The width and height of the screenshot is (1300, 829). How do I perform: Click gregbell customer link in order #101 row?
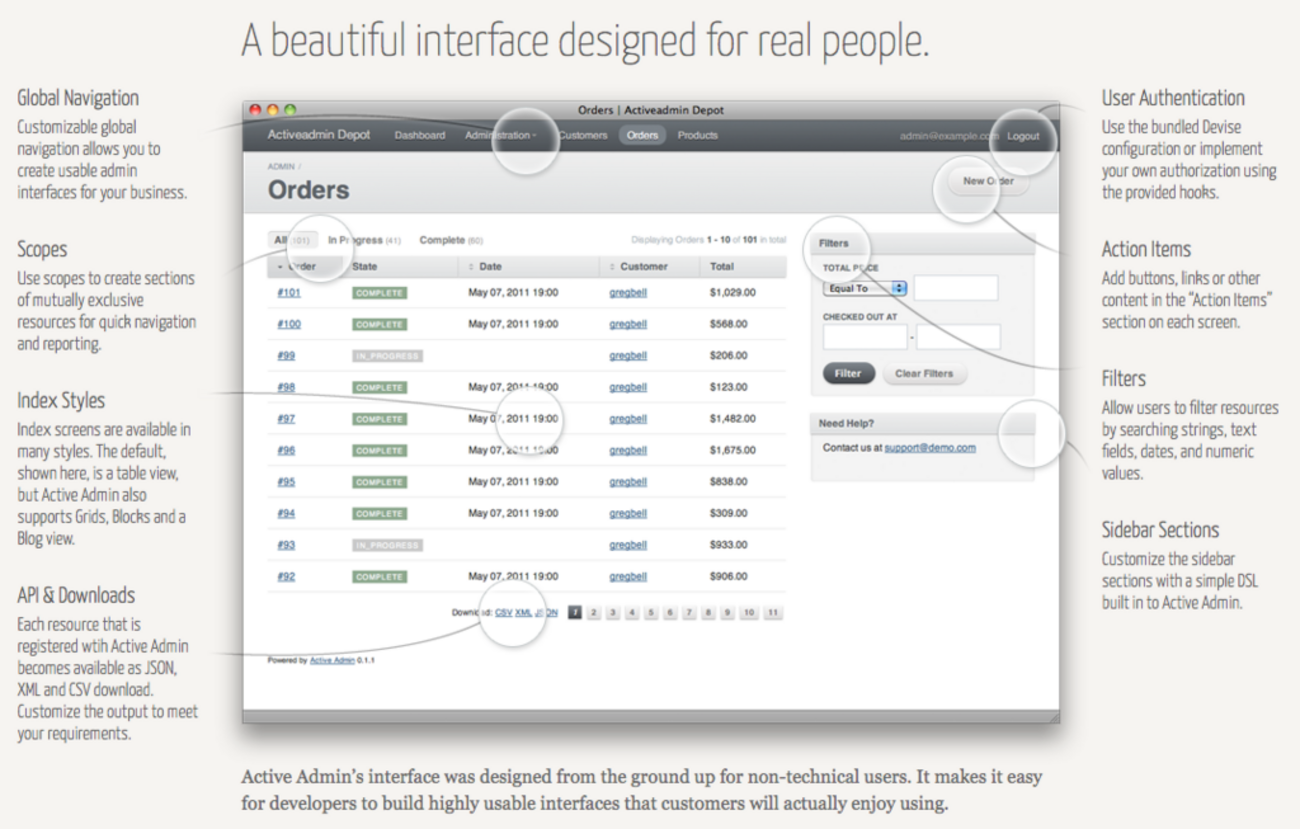coord(628,293)
